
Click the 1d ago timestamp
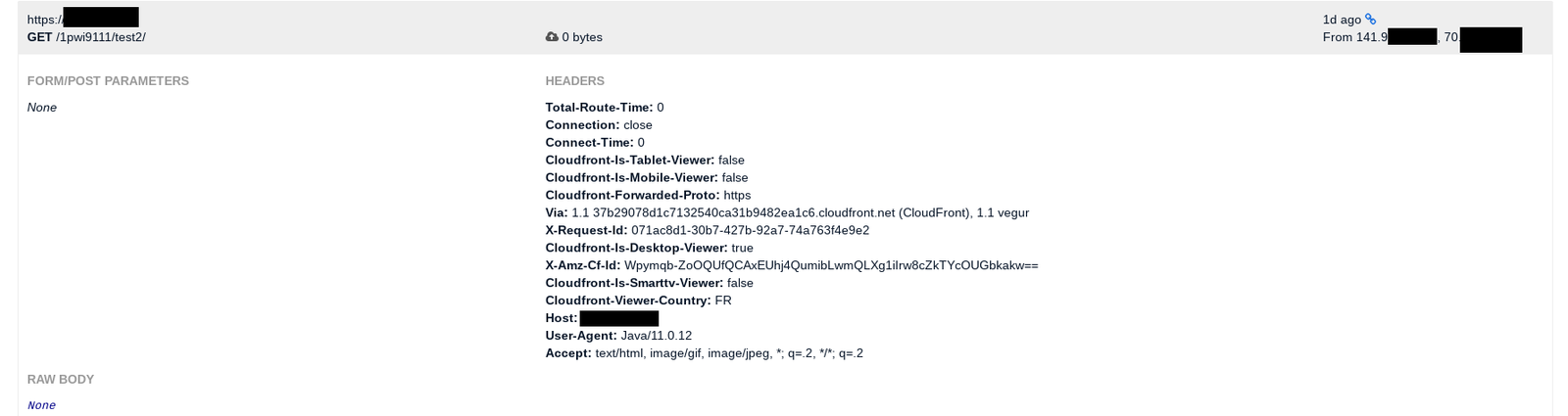tap(1342, 20)
